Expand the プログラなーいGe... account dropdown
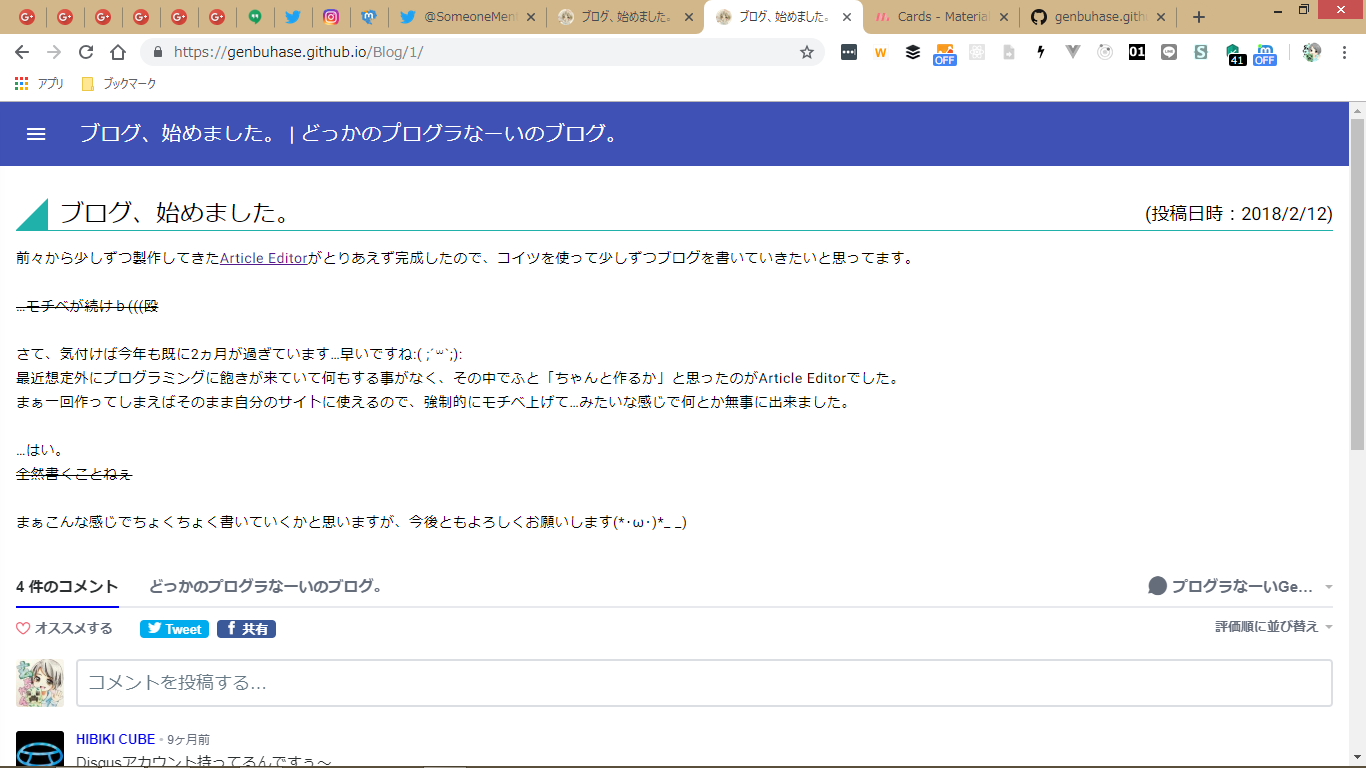 click(1241, 587)
